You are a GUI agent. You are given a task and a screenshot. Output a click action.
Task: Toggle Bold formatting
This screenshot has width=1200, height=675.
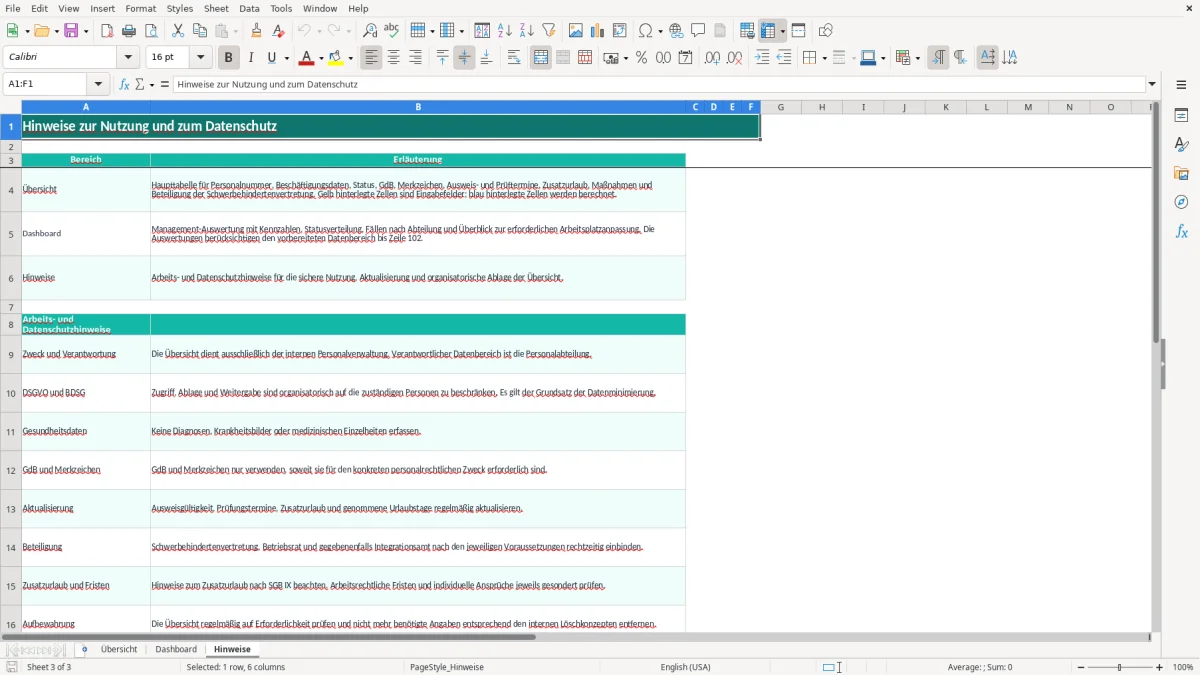pos(229,58)
